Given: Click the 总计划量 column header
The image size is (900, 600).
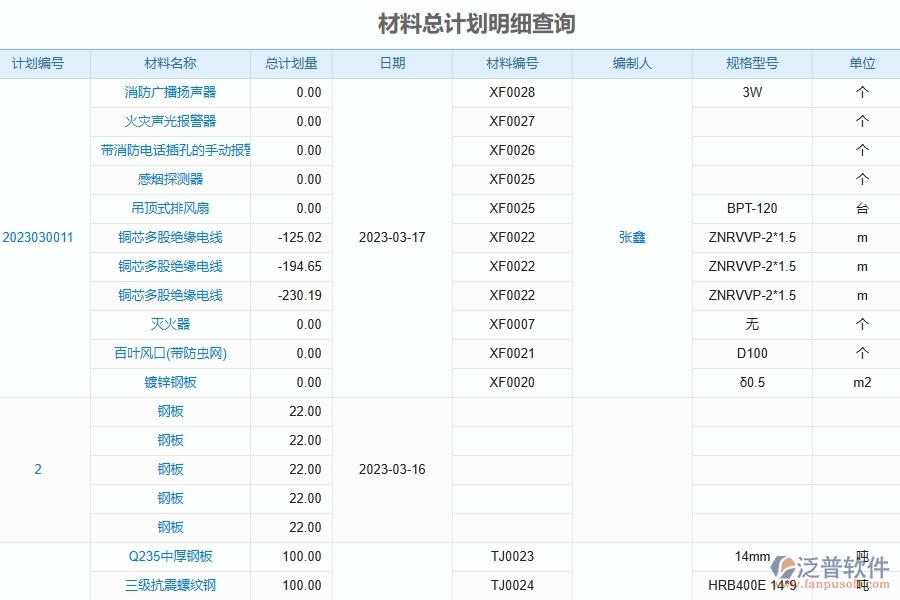Looking at the screenshot, I should click(x=291, y=63).
